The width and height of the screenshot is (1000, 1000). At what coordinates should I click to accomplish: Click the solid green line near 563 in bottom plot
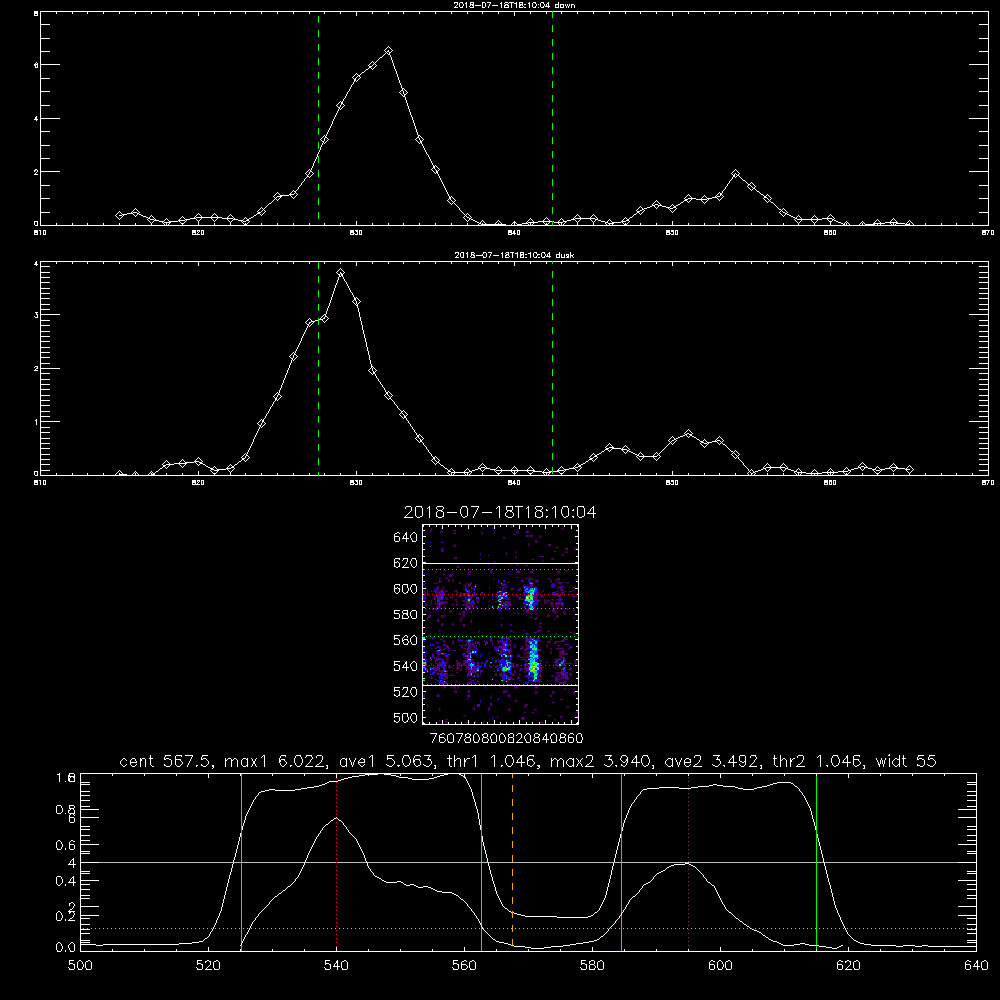pos(482,861)
